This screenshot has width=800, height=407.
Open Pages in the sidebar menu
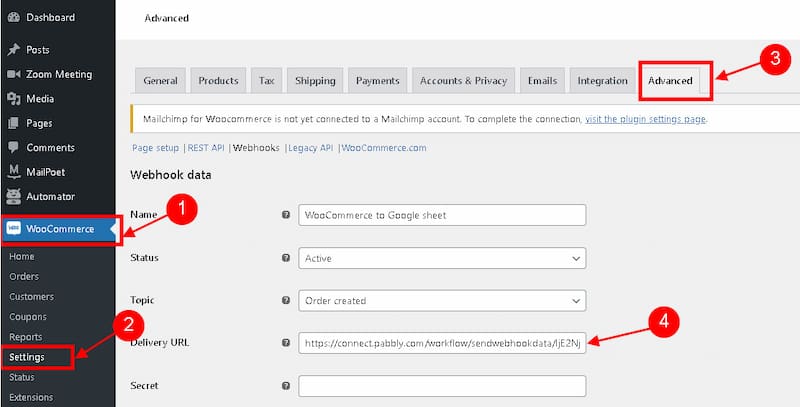point(39,123)
